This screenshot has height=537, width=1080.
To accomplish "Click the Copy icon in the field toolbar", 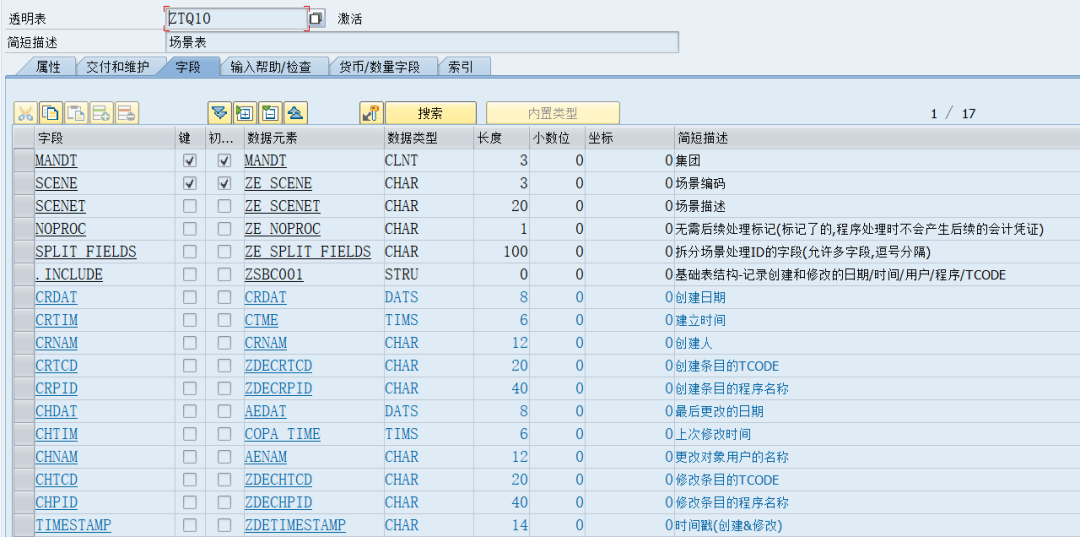I will tap(51, 113).
